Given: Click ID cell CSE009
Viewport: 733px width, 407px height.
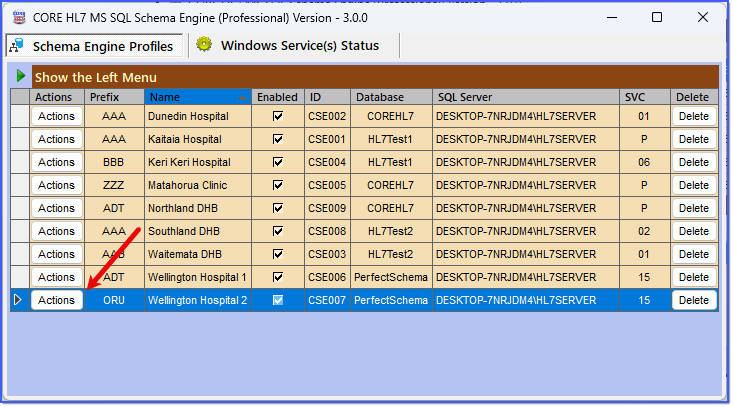Looking at the screenshot, I should point(327,208).
